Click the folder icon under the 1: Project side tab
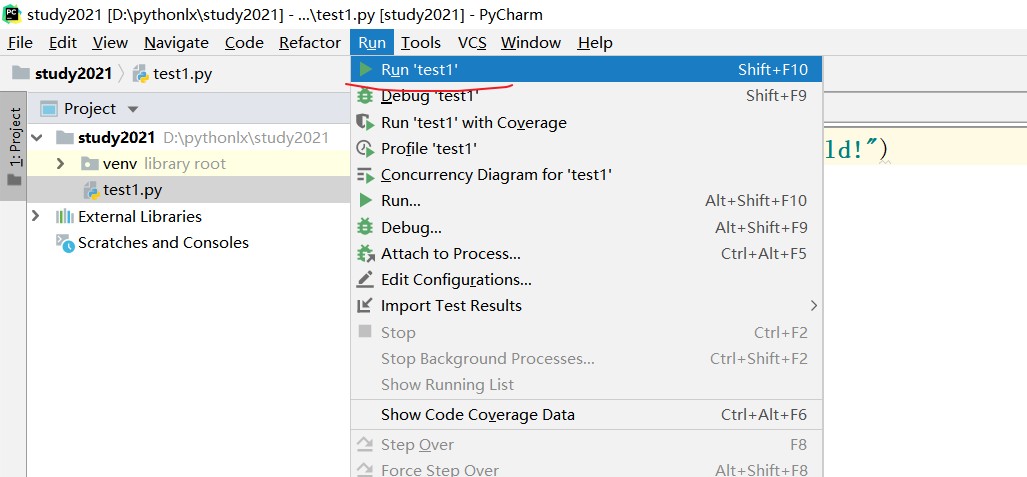This screenshot has width=1027, height=477. pyautogui.click(x=14, y=180)
